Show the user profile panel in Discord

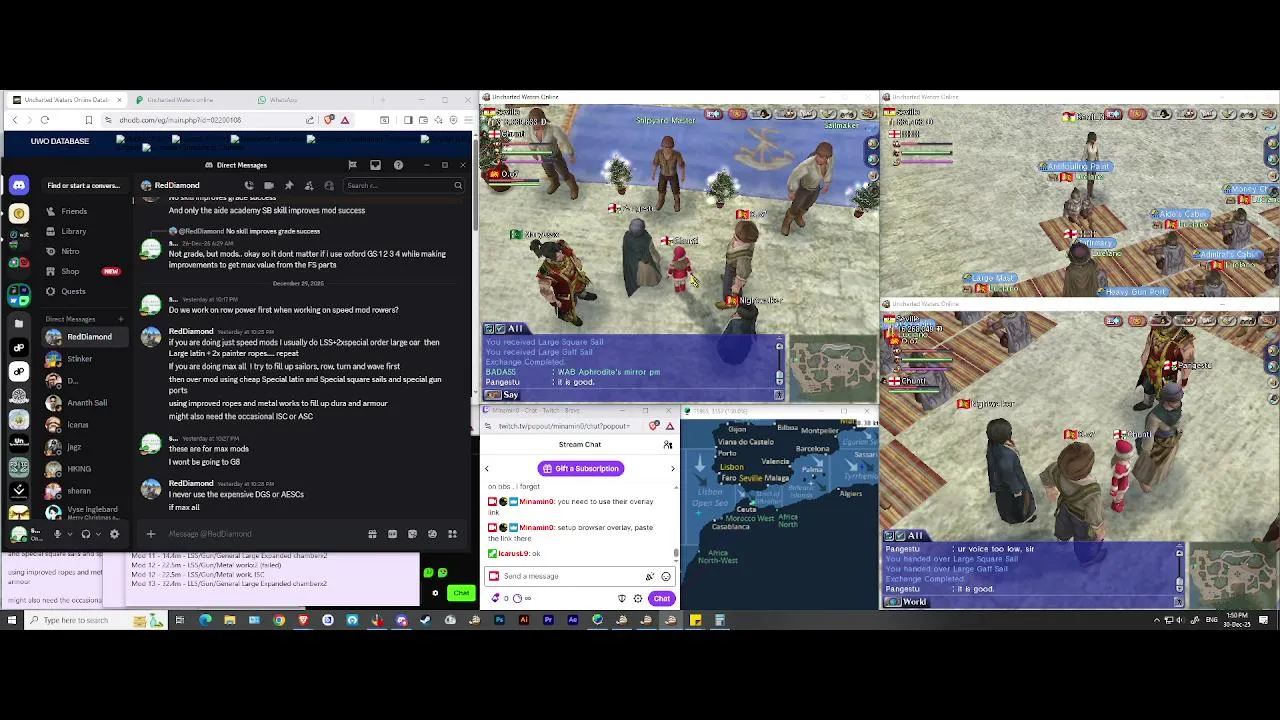329,185
